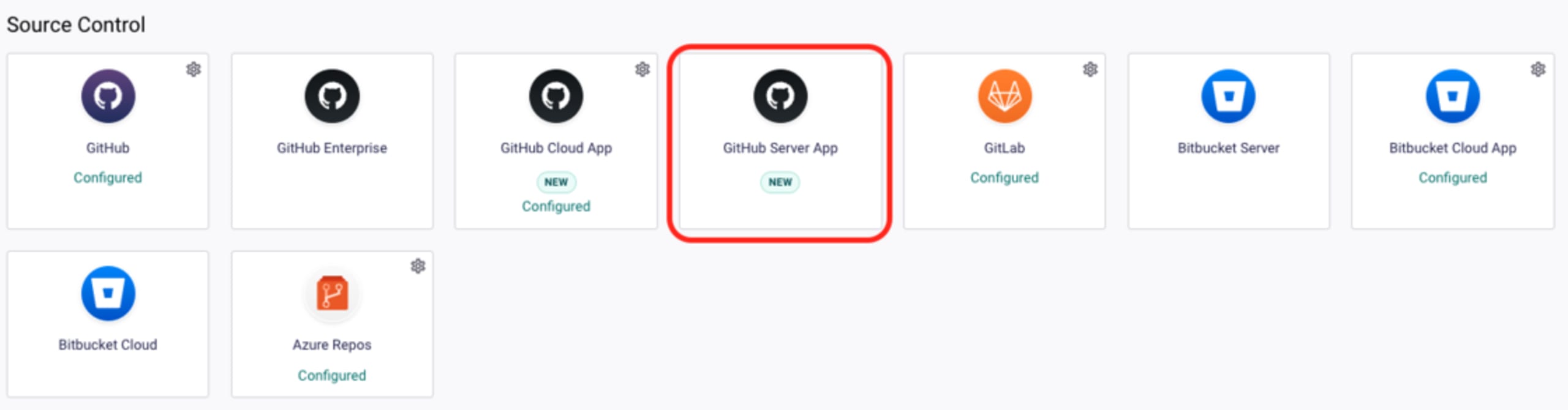The image size is (1568, 410).
Task: Open settings gear on GitHub Cloud App card
Action: (x=643, y=69)
